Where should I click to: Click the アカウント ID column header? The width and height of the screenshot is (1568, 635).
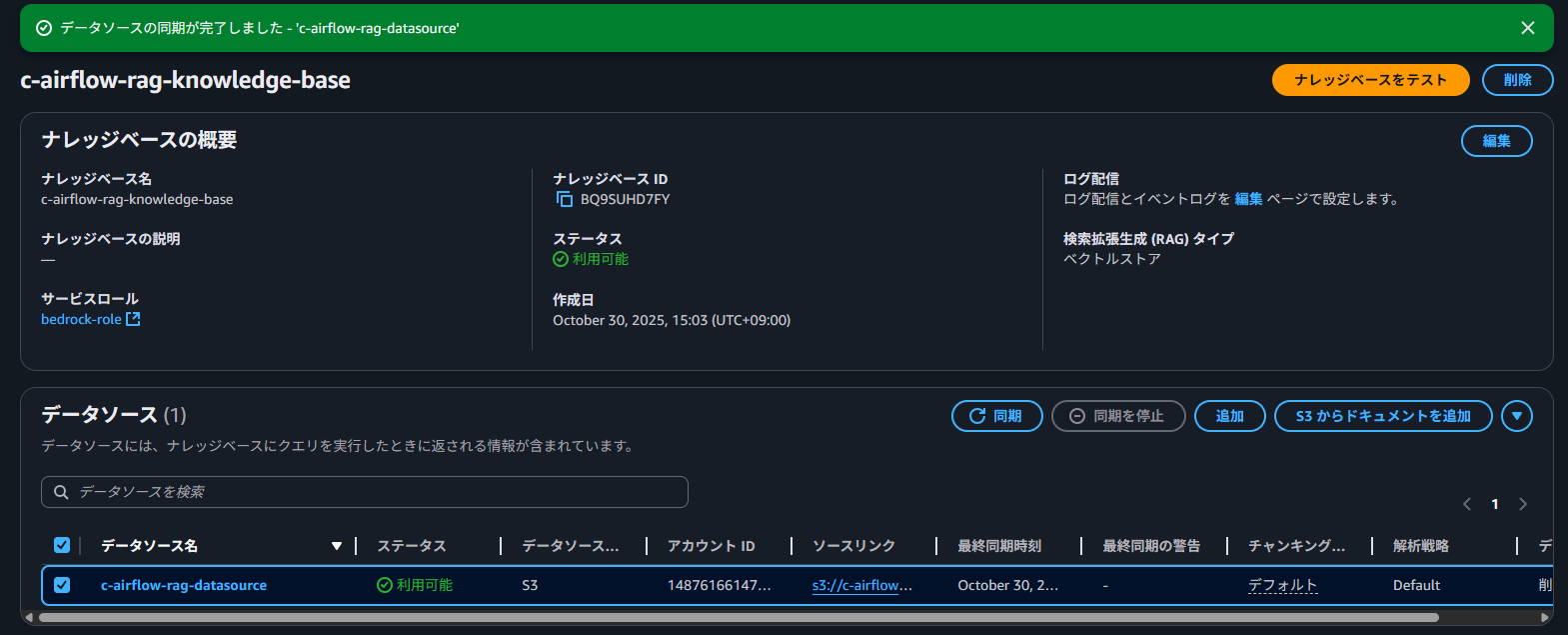[x=712, y=546]
